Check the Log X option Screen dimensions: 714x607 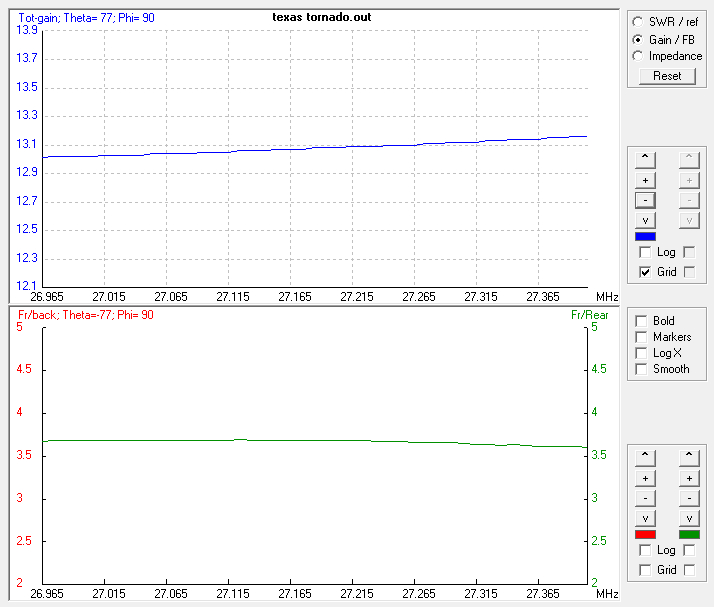click(x=641, y=353)
